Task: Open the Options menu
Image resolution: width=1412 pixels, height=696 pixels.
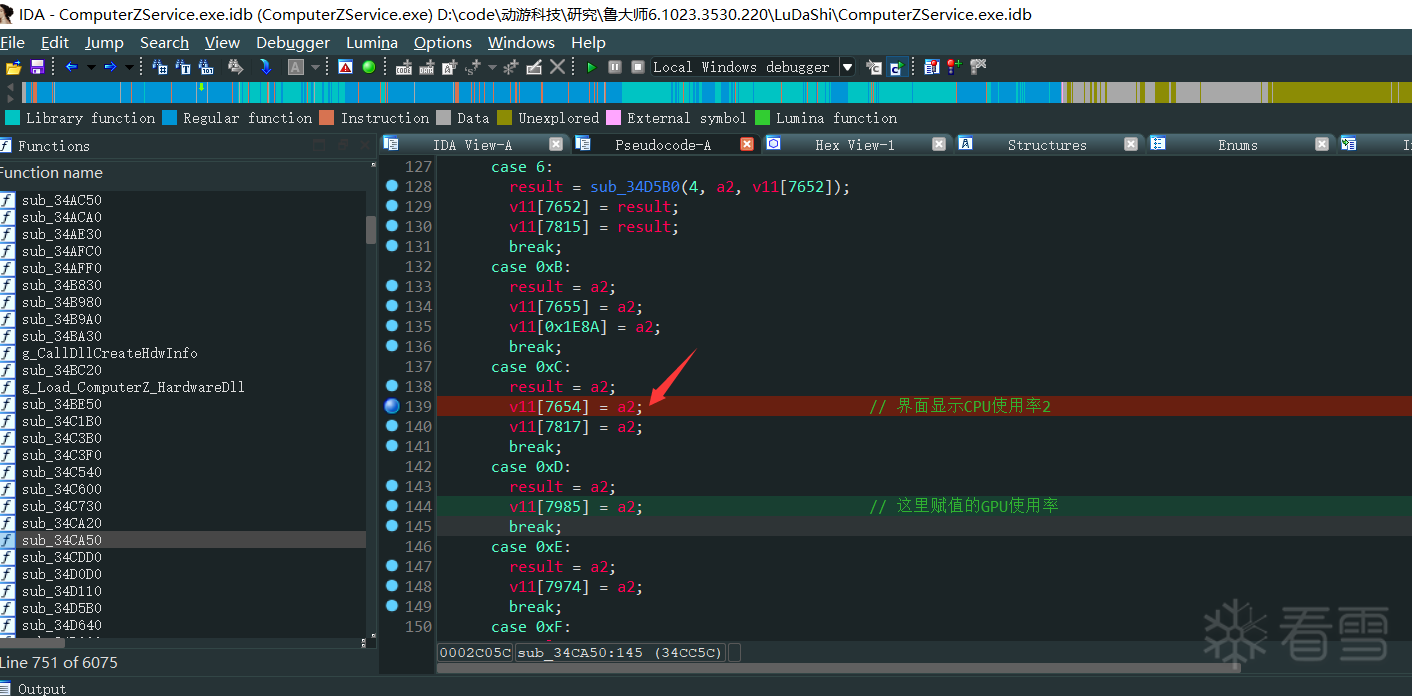Action: point(442,42)
